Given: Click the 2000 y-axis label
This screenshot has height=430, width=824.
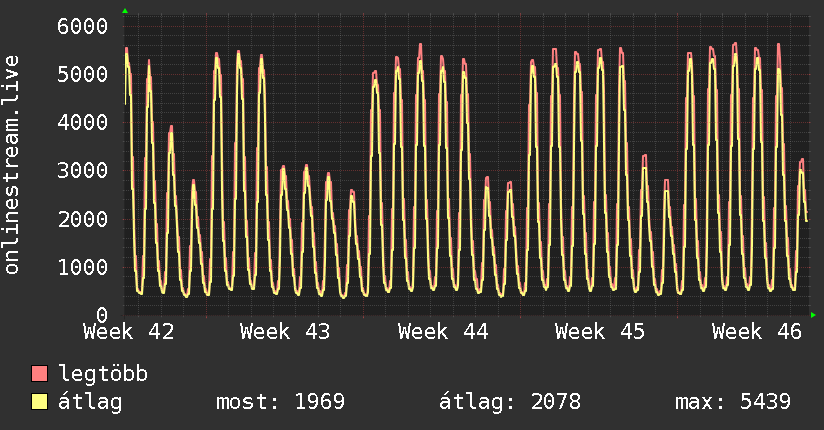Looking at the screenshot, I should (x=83, y=219).
